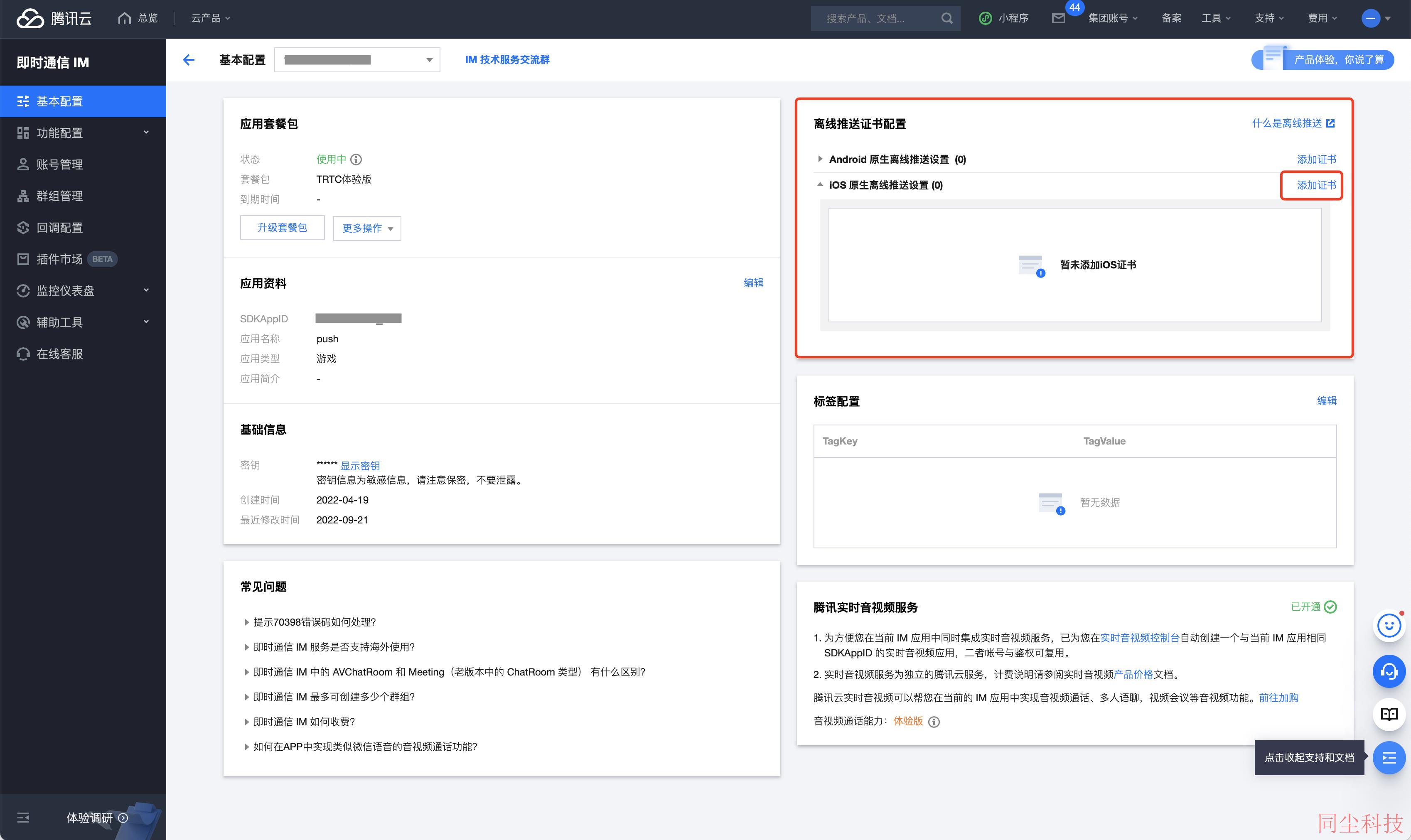Click 前往加购 link
The width and height of the screenshot is (1411, 840).
click(x=1278, y=698)
